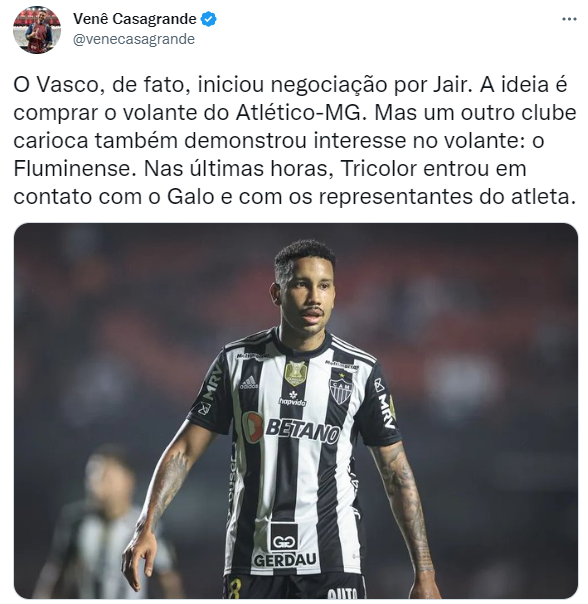The image size is (588, 604).
Task: Click the Betano sponsor logo on jersey
Action: pyautogui.click(x=292, y=428)
